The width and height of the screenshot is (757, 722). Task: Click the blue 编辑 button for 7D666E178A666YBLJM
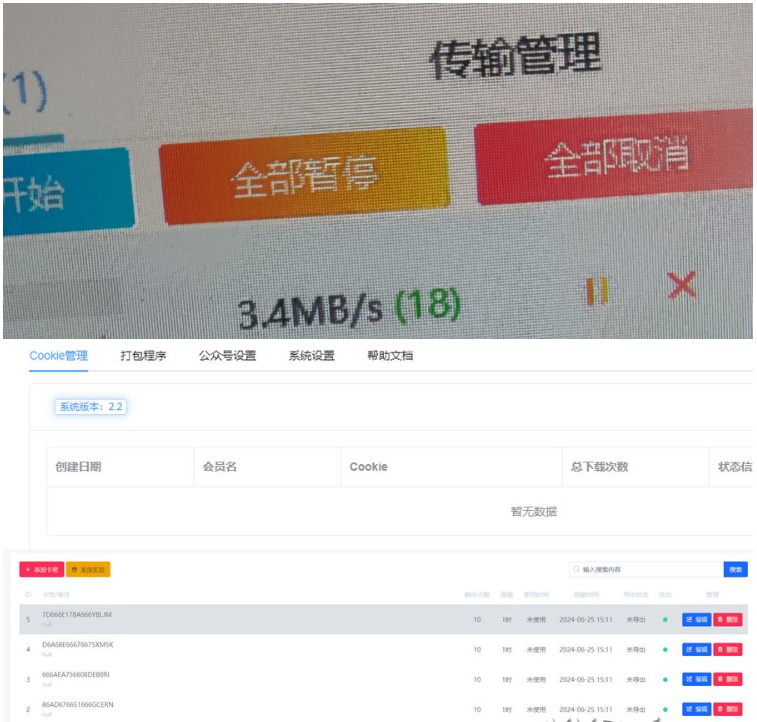tap(697, 619)
